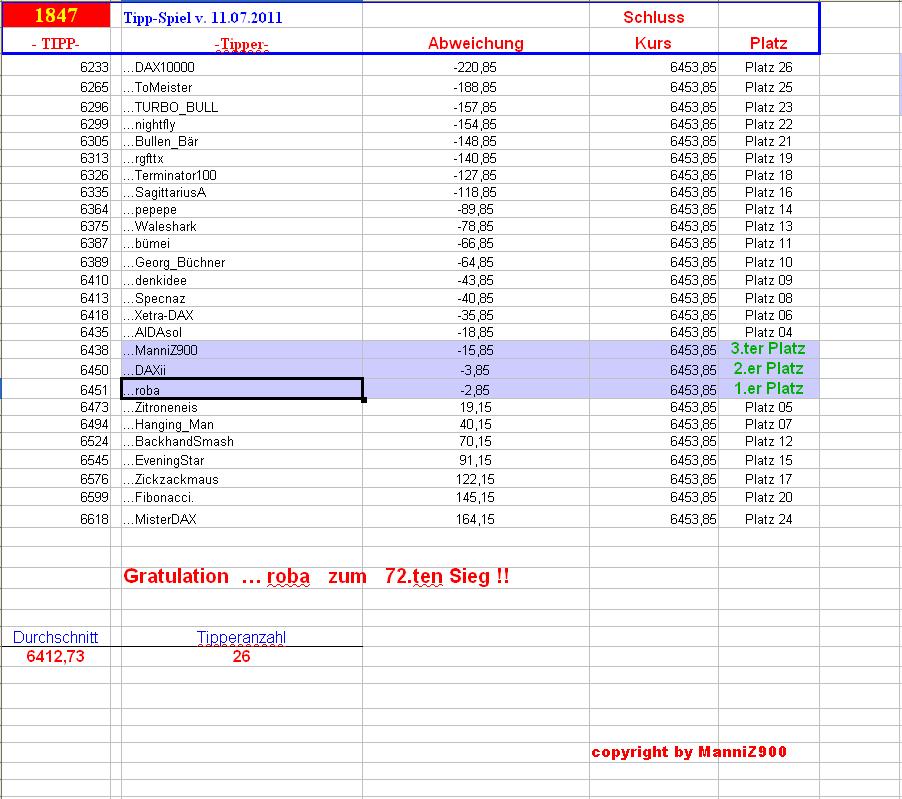Click the 'Platz 19' cell

click(769, 158)
